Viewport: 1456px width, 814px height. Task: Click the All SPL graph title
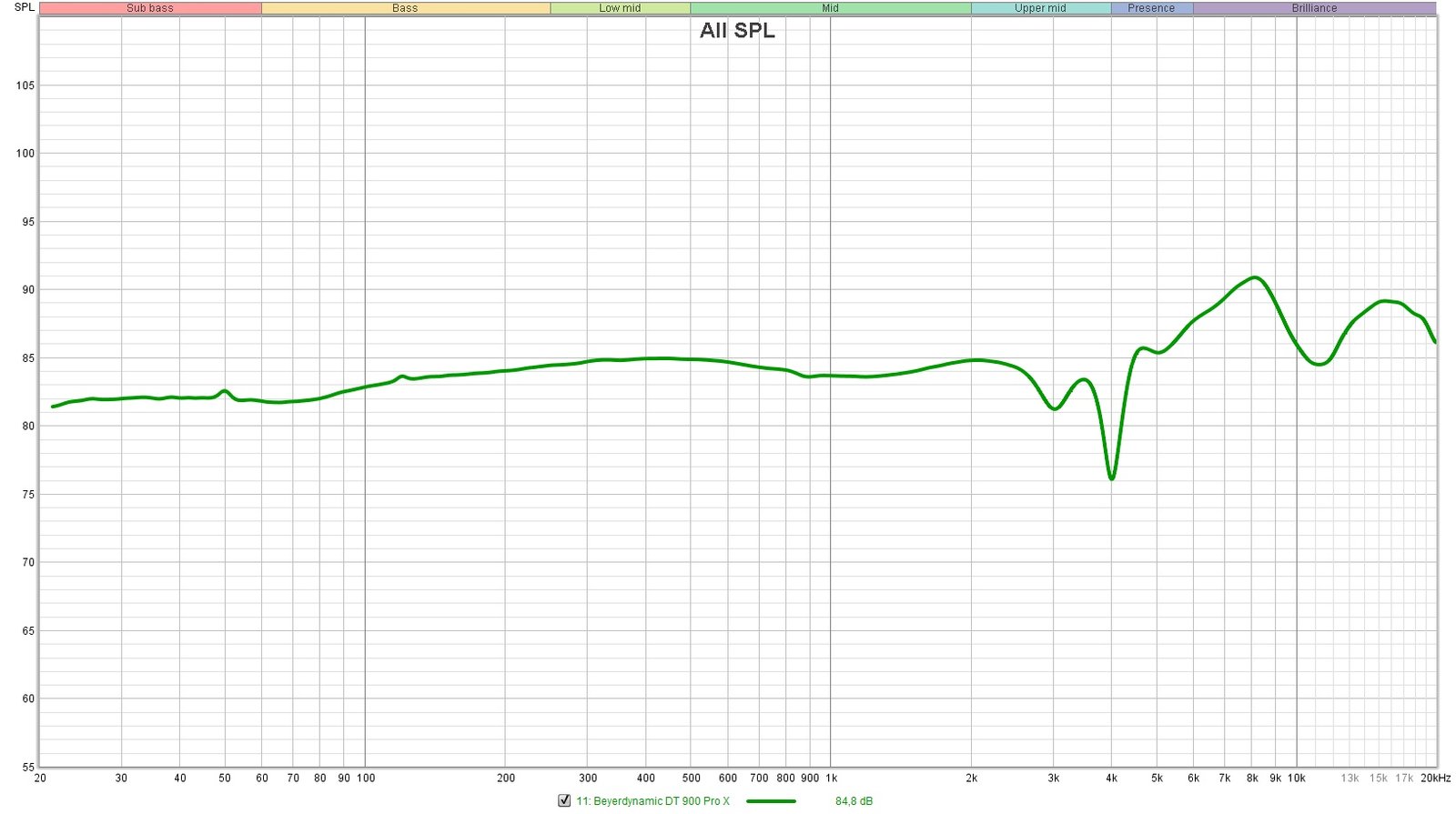point(737,31)
